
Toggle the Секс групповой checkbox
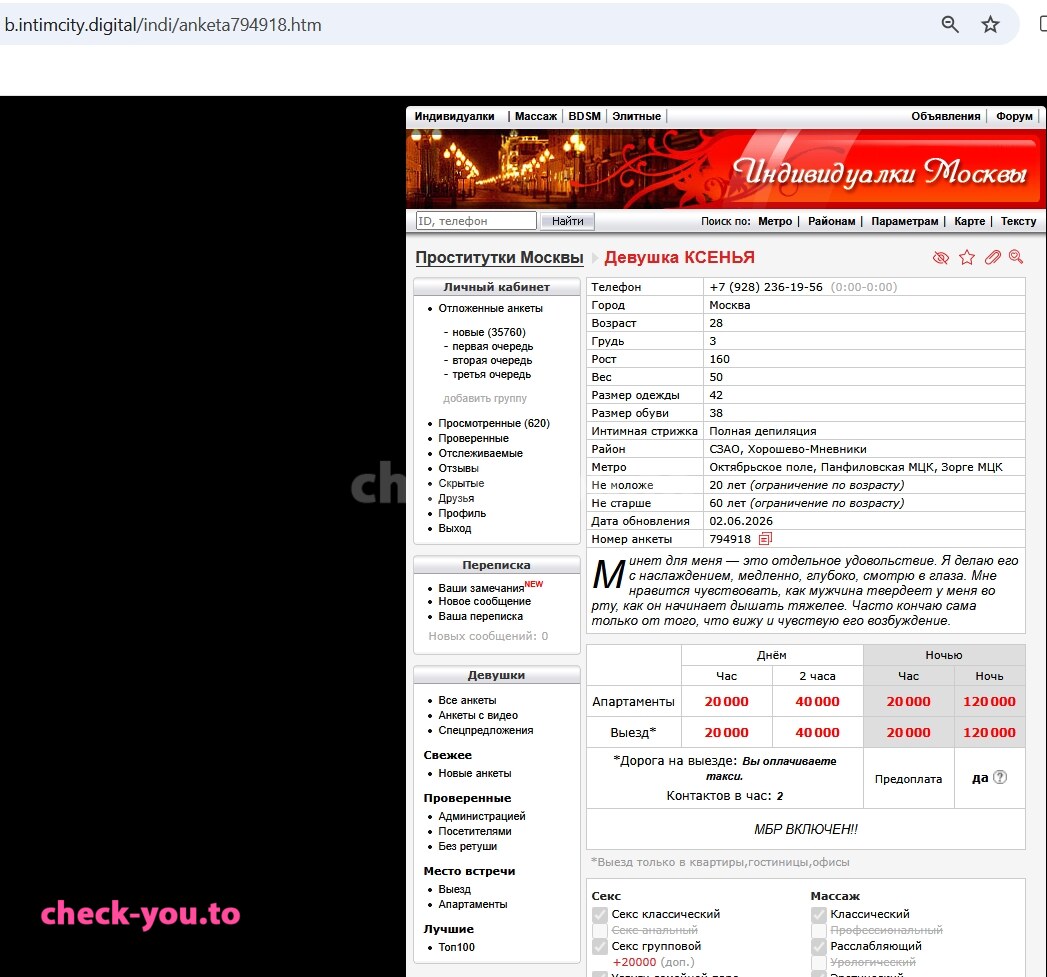[x=600, y=946]
